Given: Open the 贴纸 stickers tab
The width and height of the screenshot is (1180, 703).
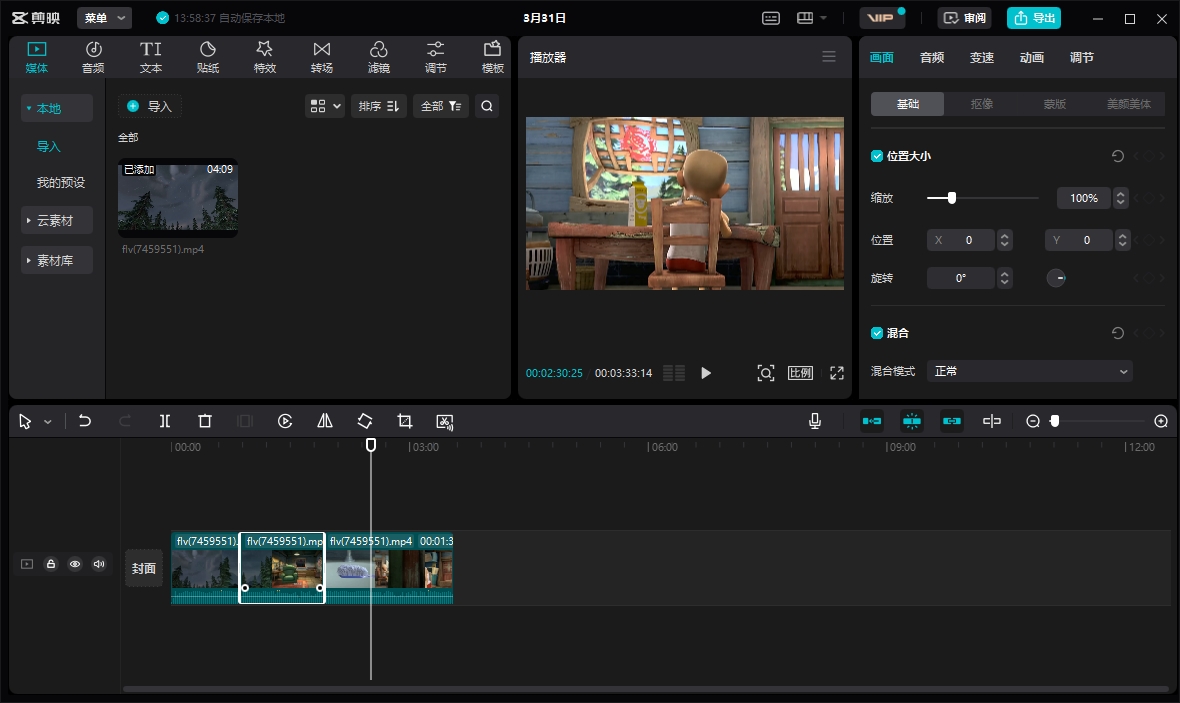Looking at the screenshot, I should 208,57.
